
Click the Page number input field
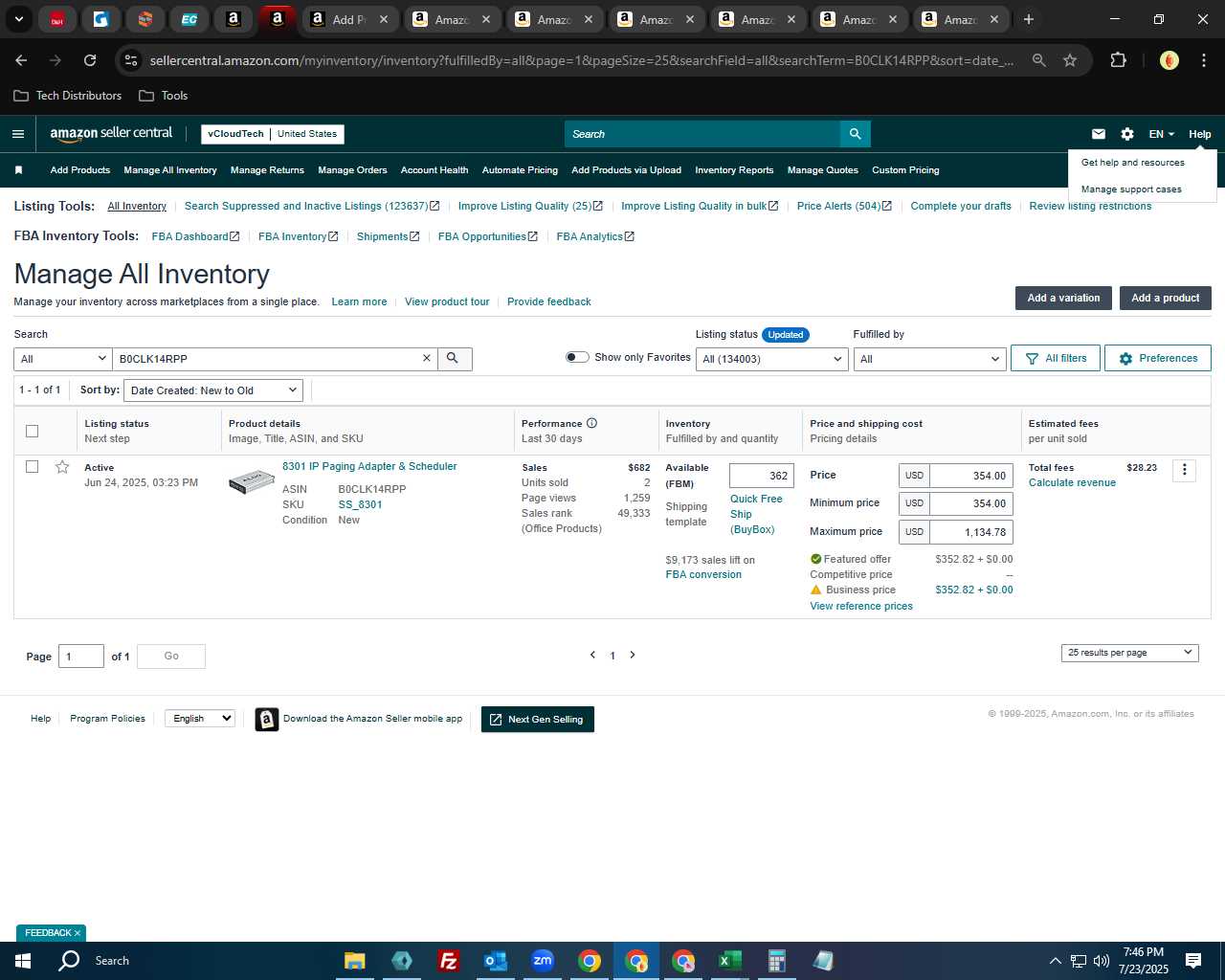81,656
